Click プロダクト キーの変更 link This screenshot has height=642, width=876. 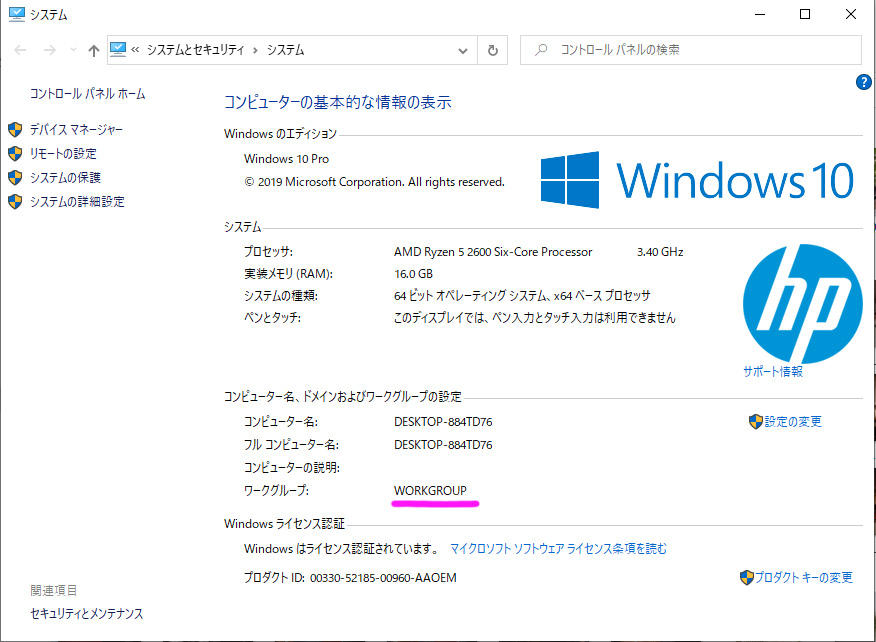click(803, 578)
